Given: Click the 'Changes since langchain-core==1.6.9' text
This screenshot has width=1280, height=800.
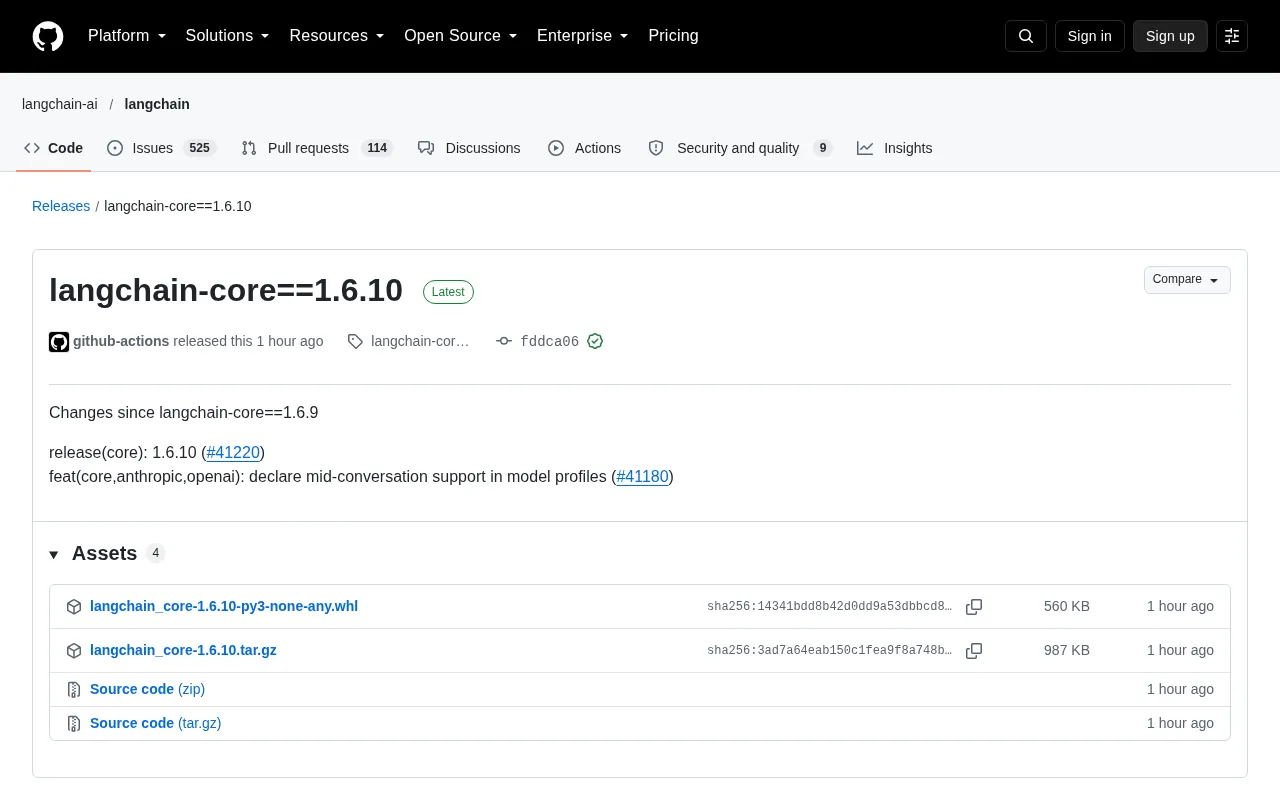Looking at the screenshot, I should click(x=184, y=412).
